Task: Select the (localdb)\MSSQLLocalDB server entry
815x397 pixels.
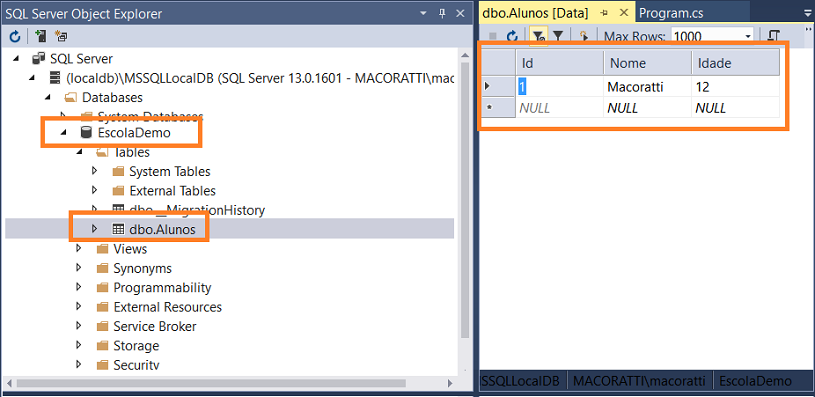Action: (259, 78)
